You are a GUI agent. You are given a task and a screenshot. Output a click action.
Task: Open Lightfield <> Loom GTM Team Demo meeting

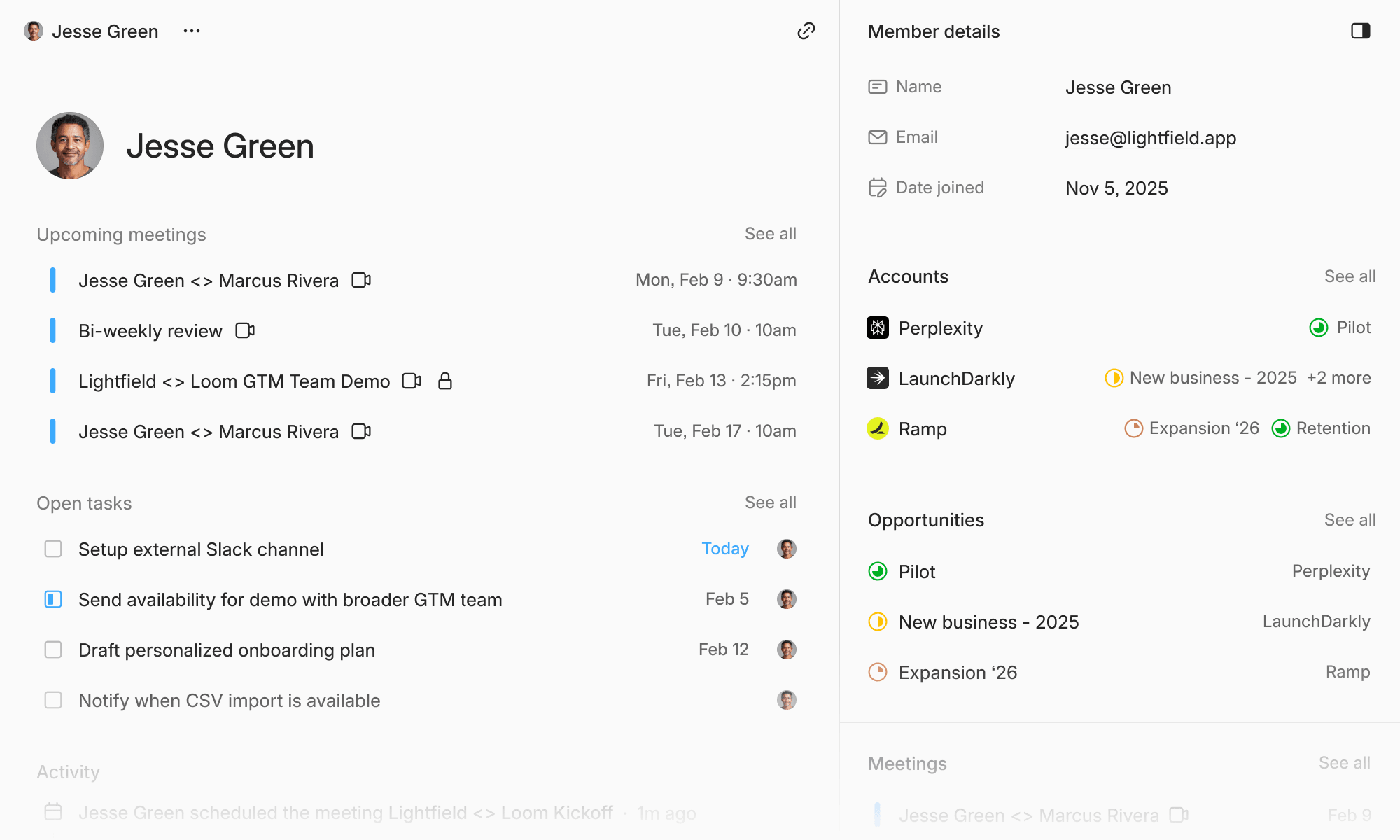point(234,381)
